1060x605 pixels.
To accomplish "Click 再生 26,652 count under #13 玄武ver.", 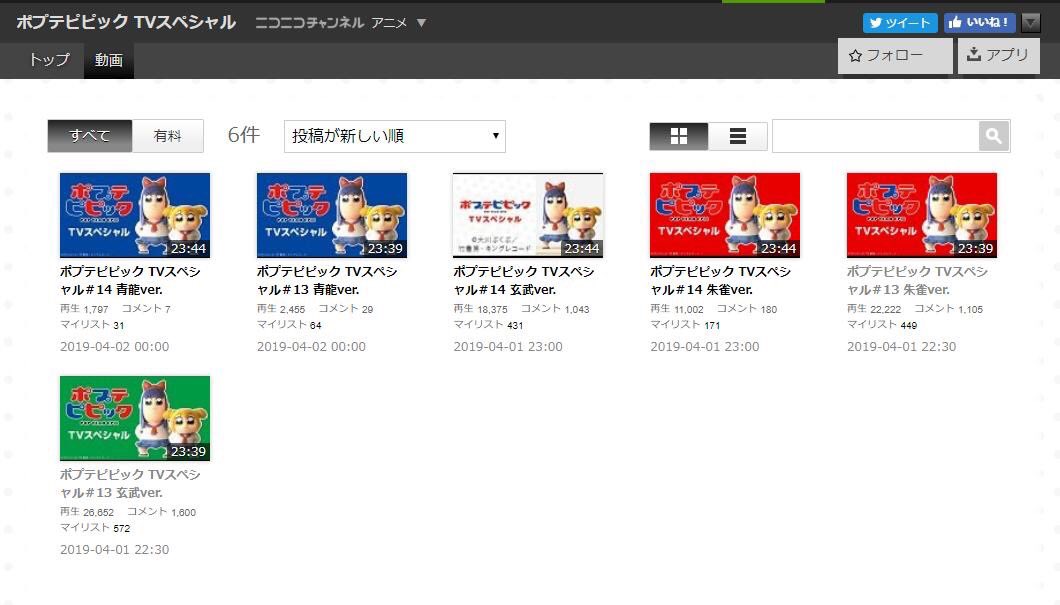I will [x=87, y=512].
